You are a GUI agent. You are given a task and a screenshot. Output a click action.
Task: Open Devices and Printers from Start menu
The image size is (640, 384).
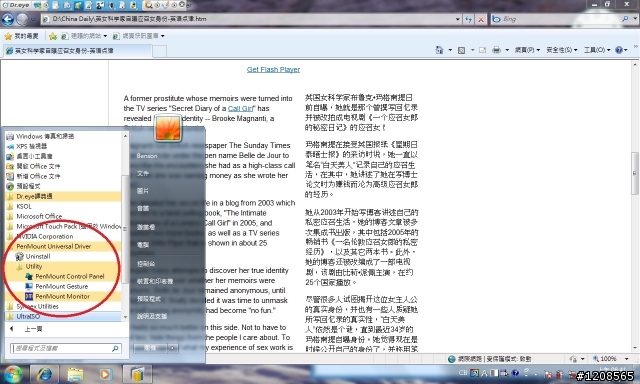point(155,281)
